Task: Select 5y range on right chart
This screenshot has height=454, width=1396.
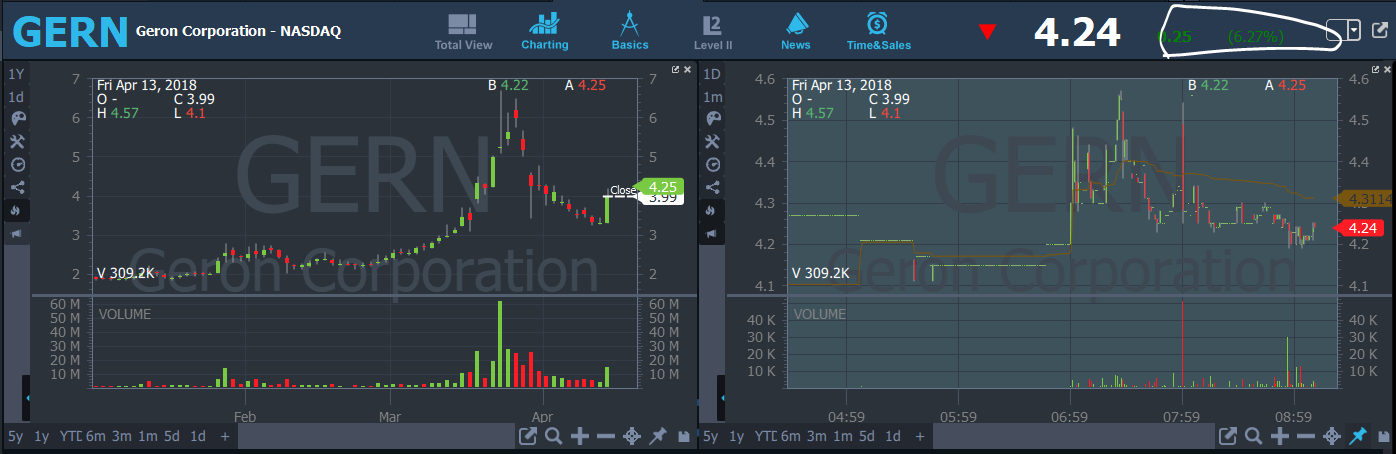Action: tap(711, 436)
